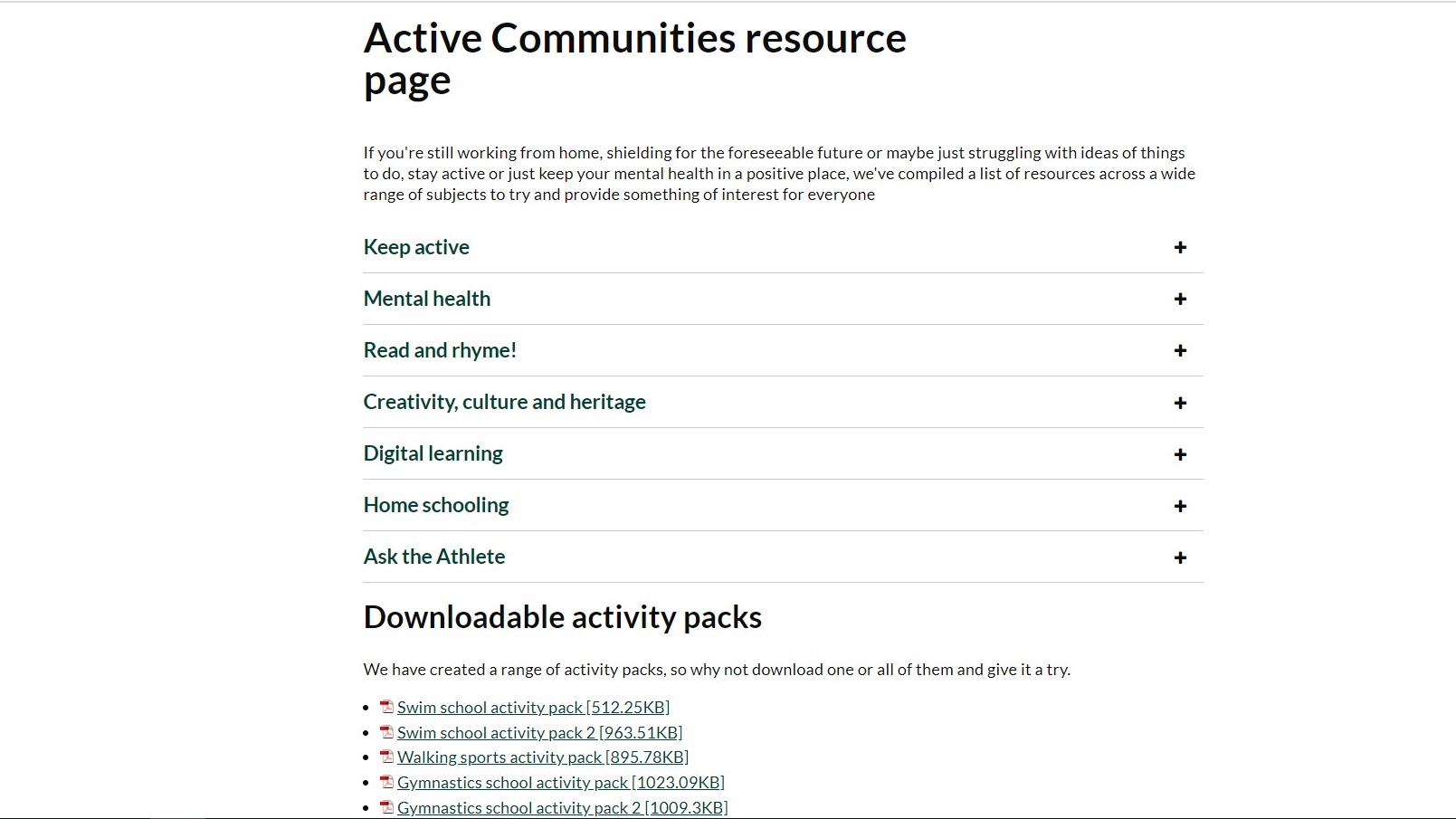Download Swim school activity pack 2 link

pyautogui.click(x=539, y=732)
